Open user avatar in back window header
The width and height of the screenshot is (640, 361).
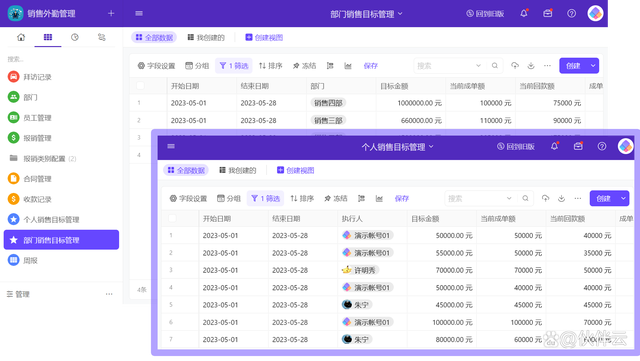click(x=595, y=13)
